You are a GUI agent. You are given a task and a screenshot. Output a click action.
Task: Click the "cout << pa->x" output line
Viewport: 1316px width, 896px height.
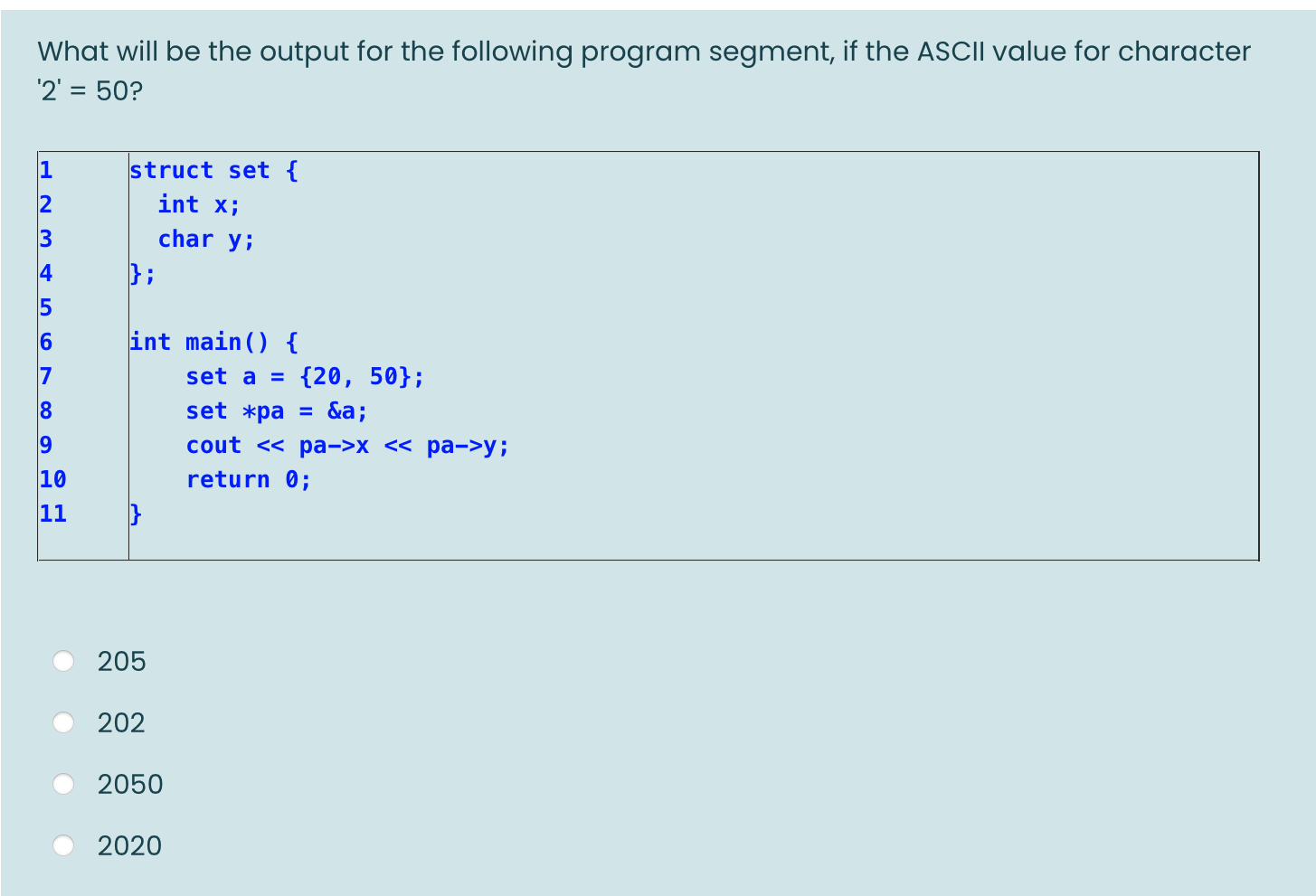[x=347, y=445]
